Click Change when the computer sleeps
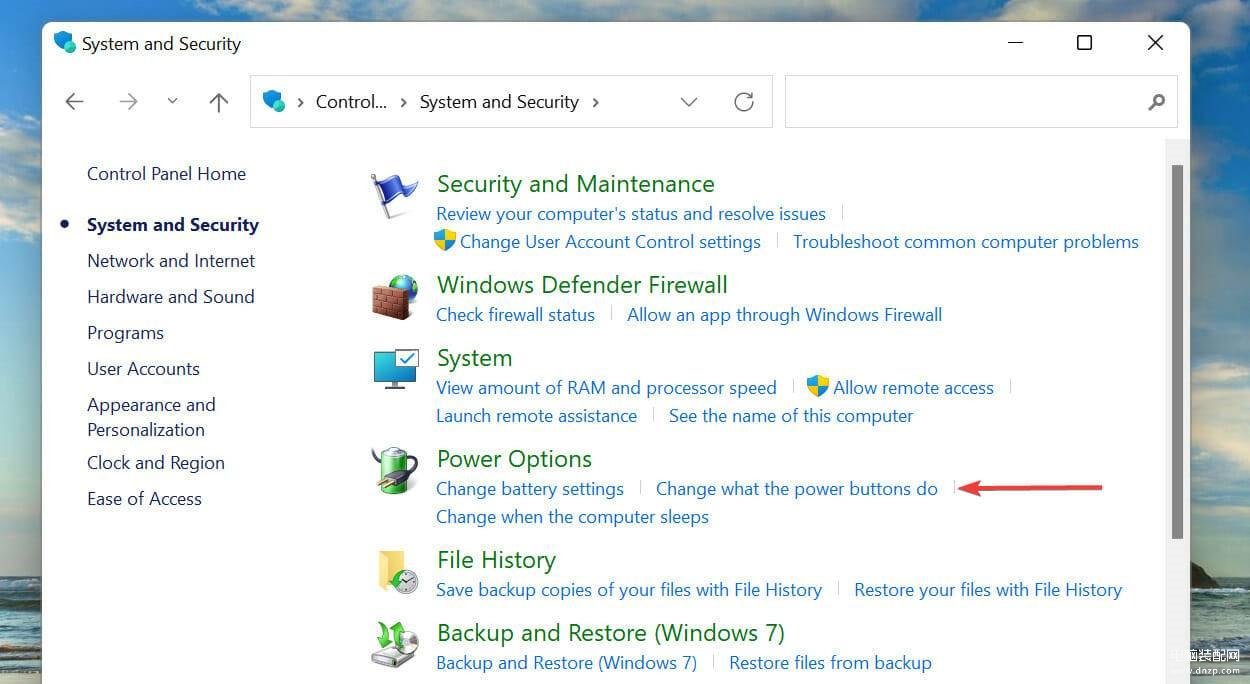This screenshot has width=1250, height=684. (572, 516)
